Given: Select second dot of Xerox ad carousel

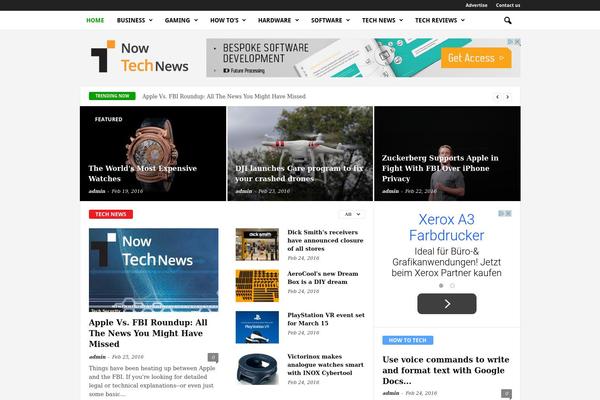Looking at the screenshot, I should (452, 286).
